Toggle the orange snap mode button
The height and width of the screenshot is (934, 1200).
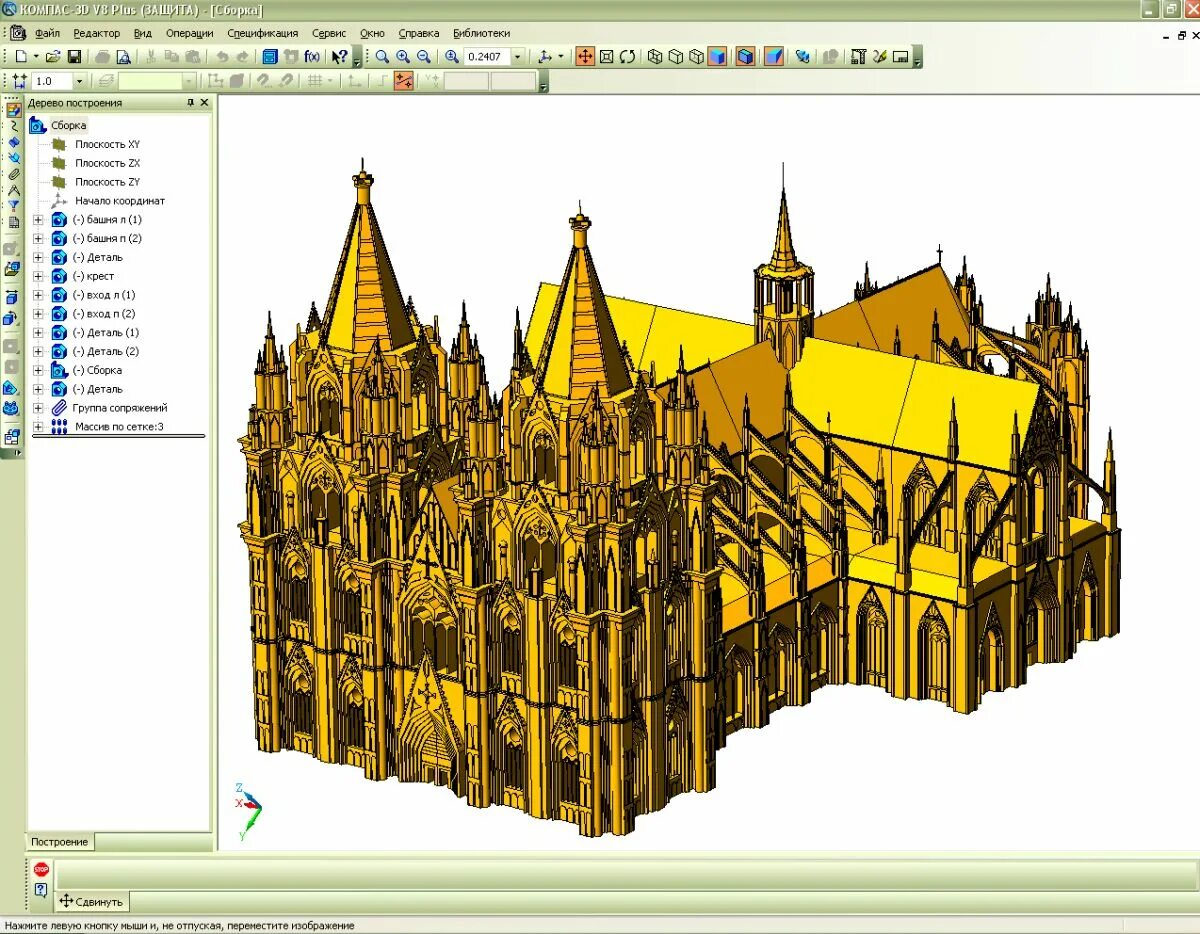click(x=404, y=81)
